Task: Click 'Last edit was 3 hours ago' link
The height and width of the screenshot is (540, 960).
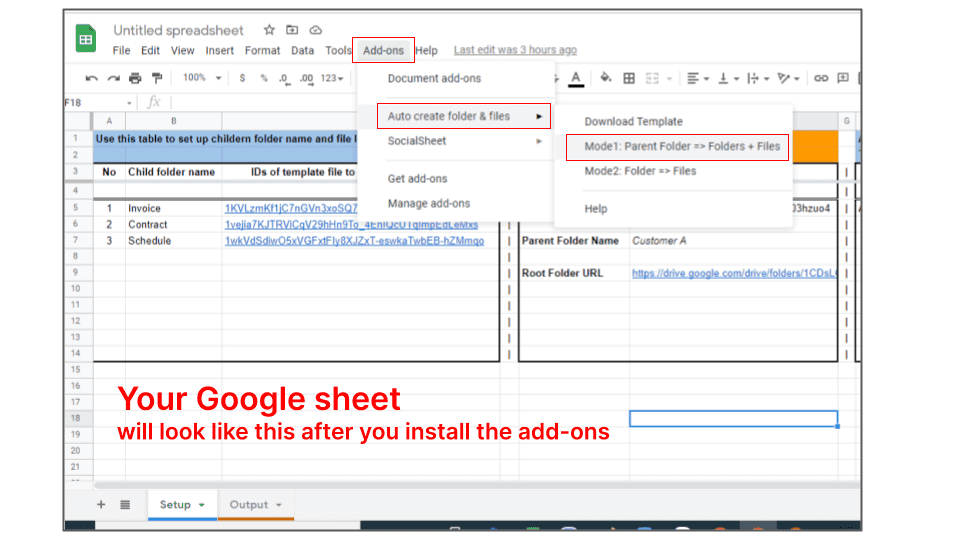Action: click(x=515, y=50)
